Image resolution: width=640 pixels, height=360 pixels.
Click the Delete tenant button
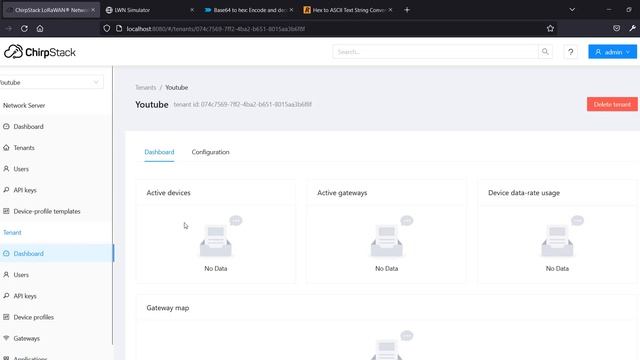pyautogui.click(x=612, y=104)
